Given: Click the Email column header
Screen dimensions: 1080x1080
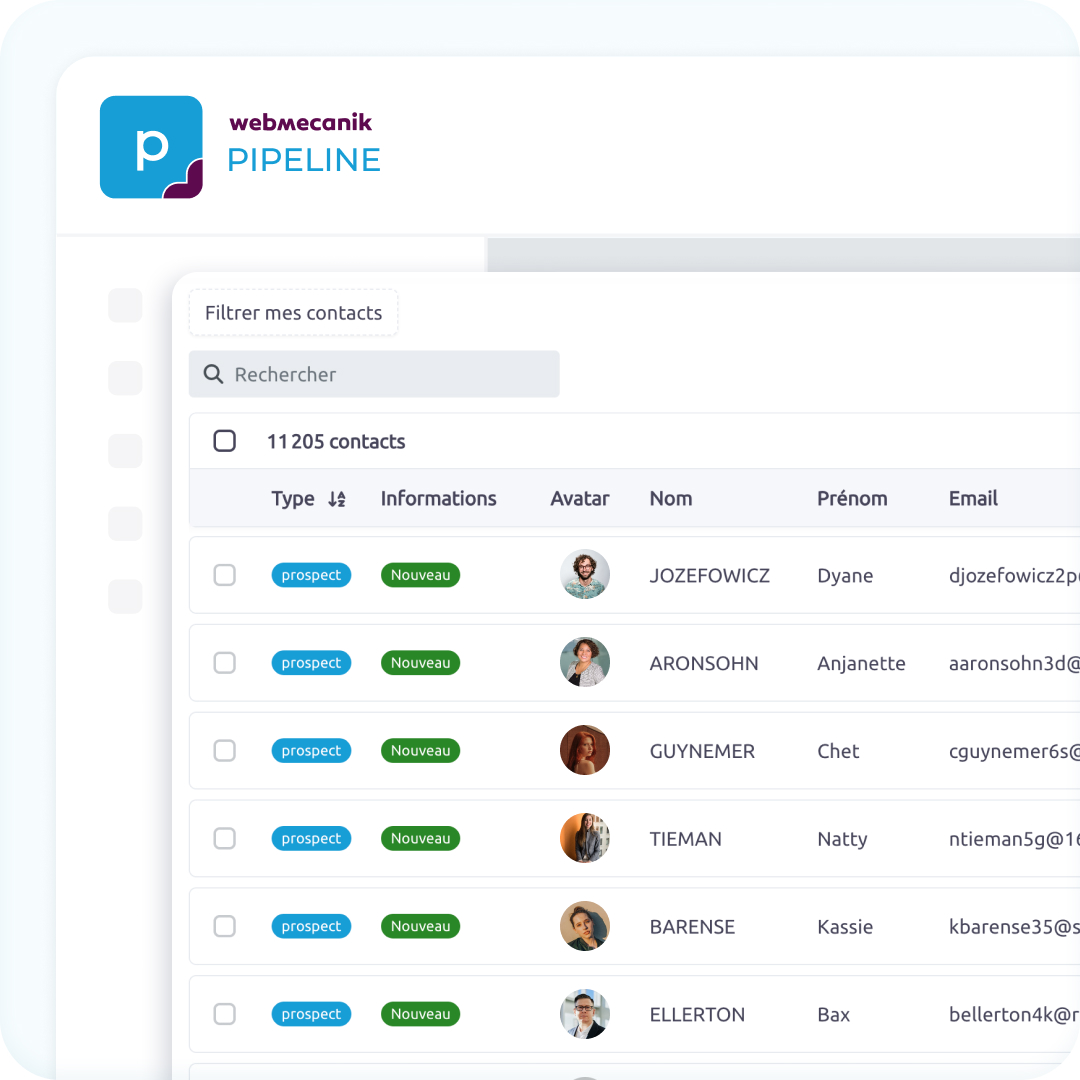Looking at the screenshot, I should pyautogui.click(x=973, y=498).
